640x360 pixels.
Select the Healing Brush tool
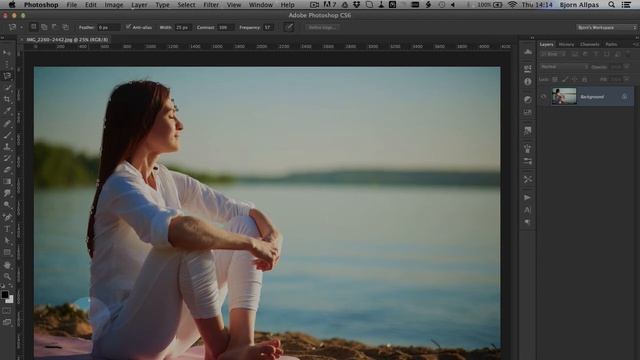7,123
